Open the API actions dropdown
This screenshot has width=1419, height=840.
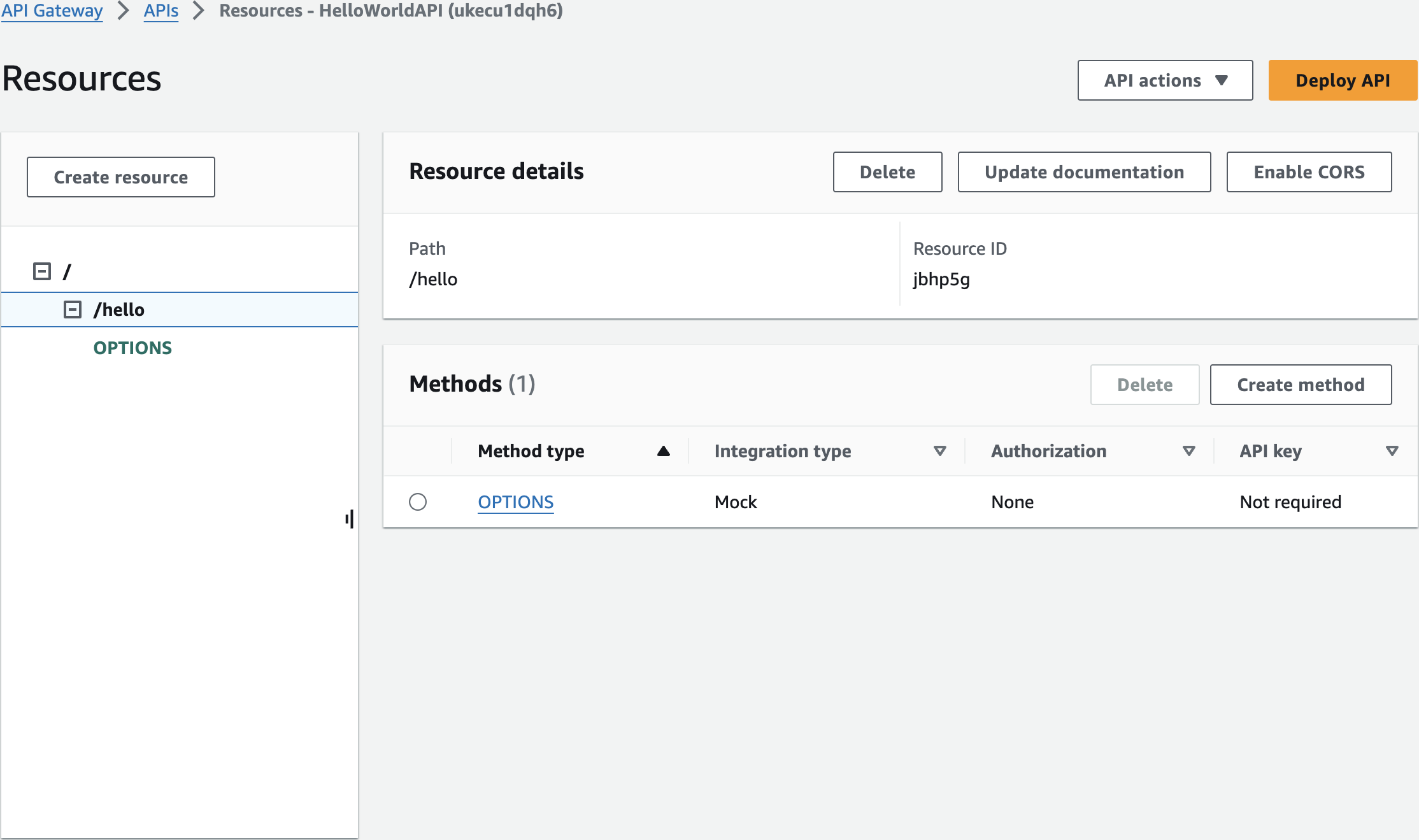(x=1165, y=80)
